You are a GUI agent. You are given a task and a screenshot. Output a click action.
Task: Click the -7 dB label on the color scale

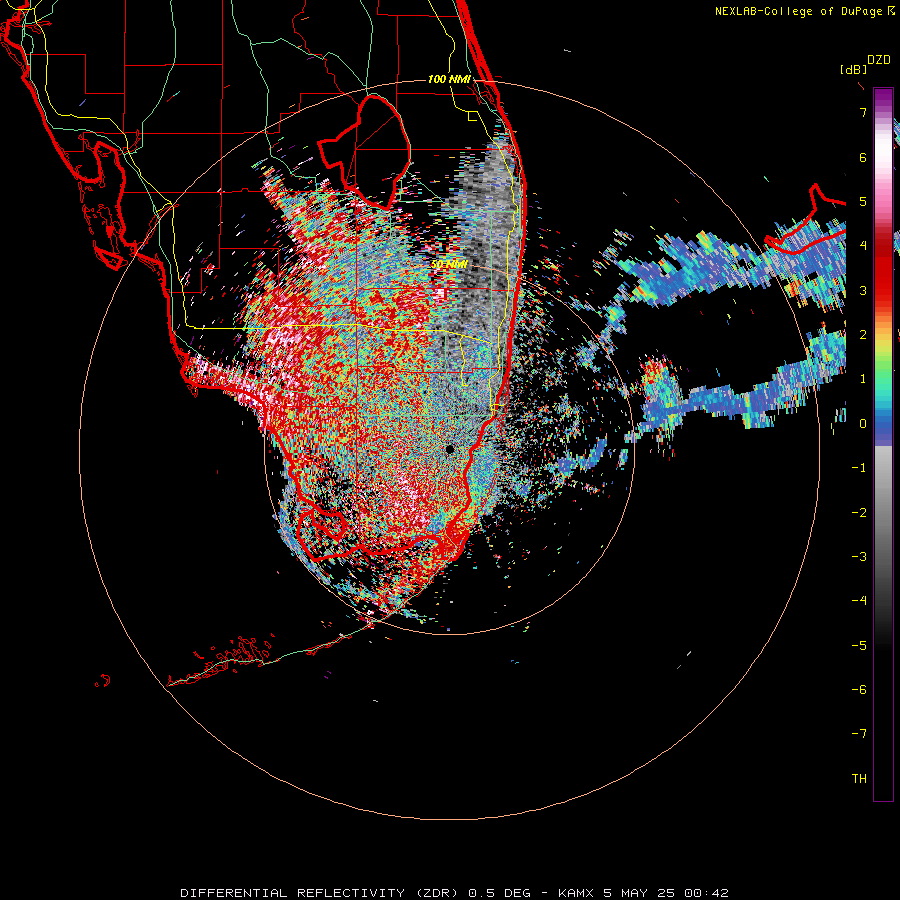[859, 734]
